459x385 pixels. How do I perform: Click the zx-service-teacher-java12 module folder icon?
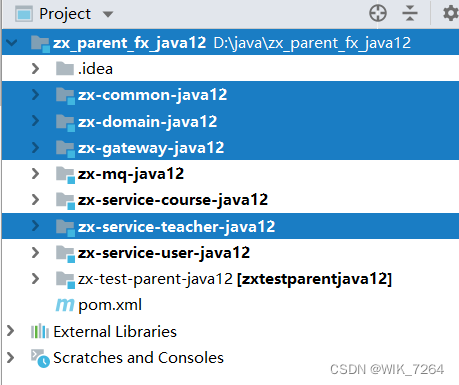tap(65, 227)
